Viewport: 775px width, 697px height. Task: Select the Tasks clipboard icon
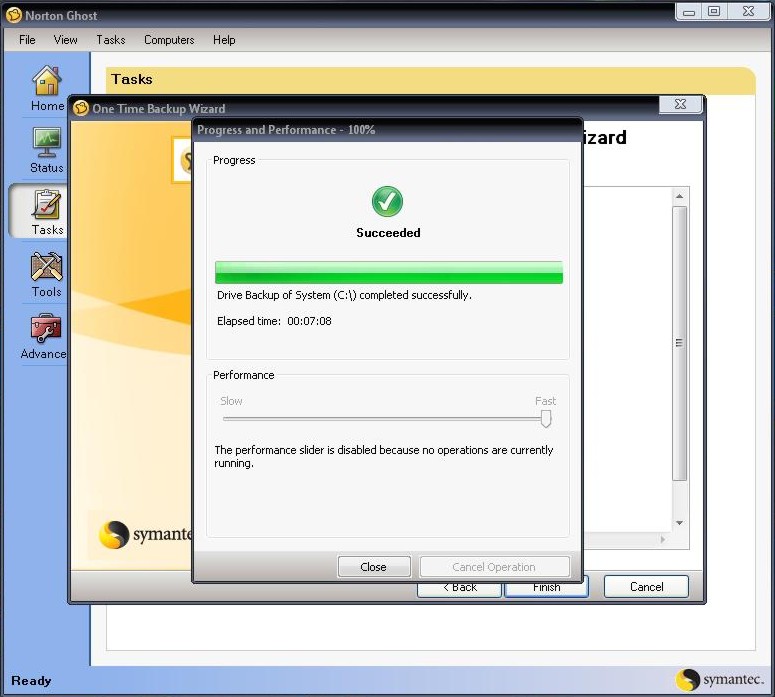pos(46,204)
